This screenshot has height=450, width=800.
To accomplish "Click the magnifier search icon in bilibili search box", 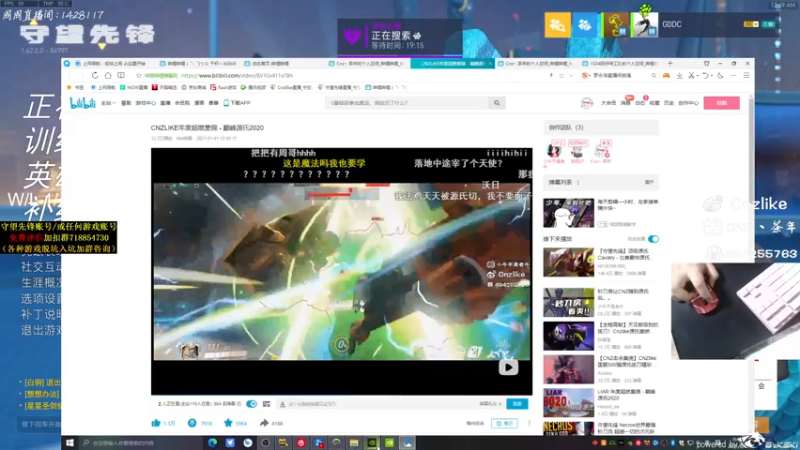I will (496, 103).
